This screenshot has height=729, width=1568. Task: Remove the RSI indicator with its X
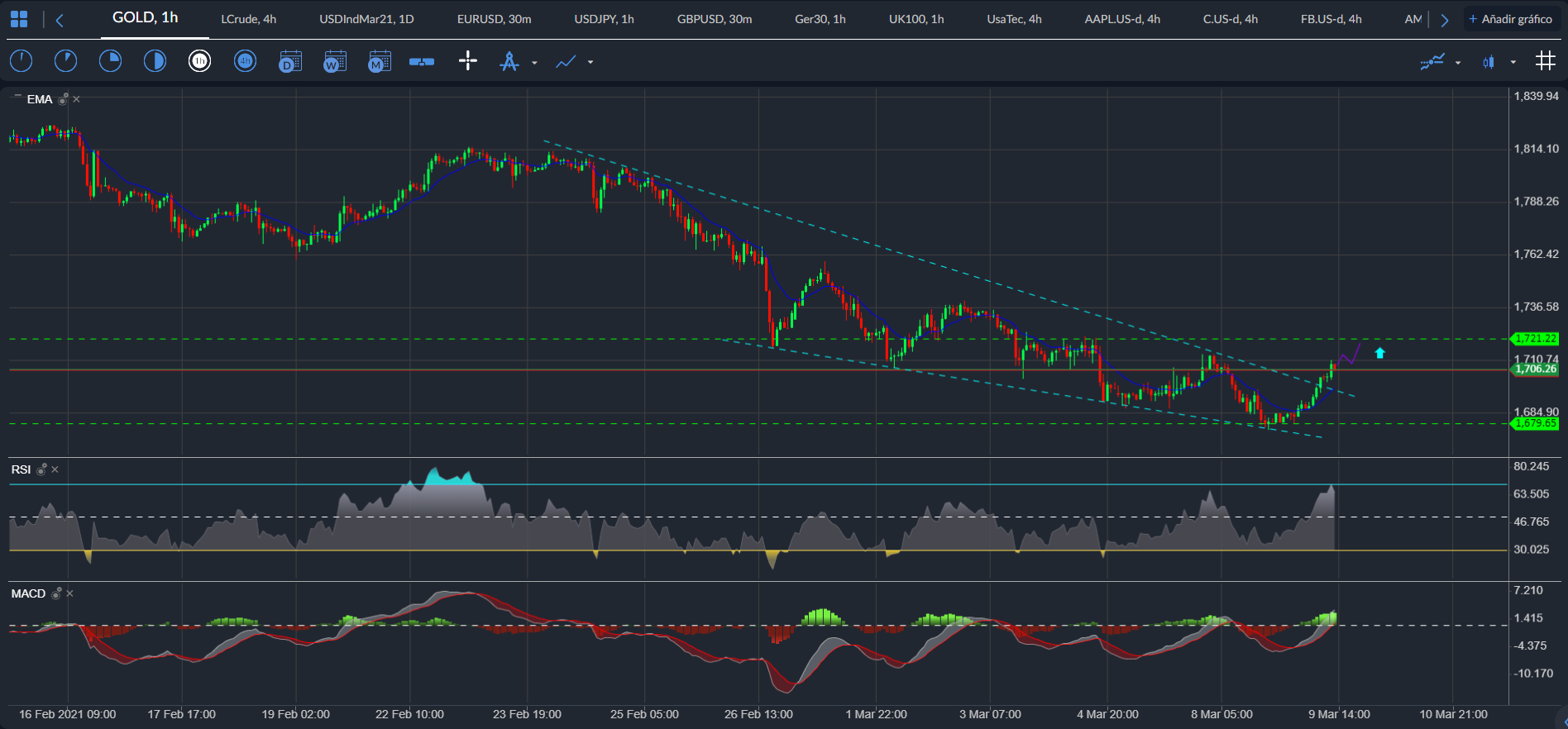(x=55, y=469)
